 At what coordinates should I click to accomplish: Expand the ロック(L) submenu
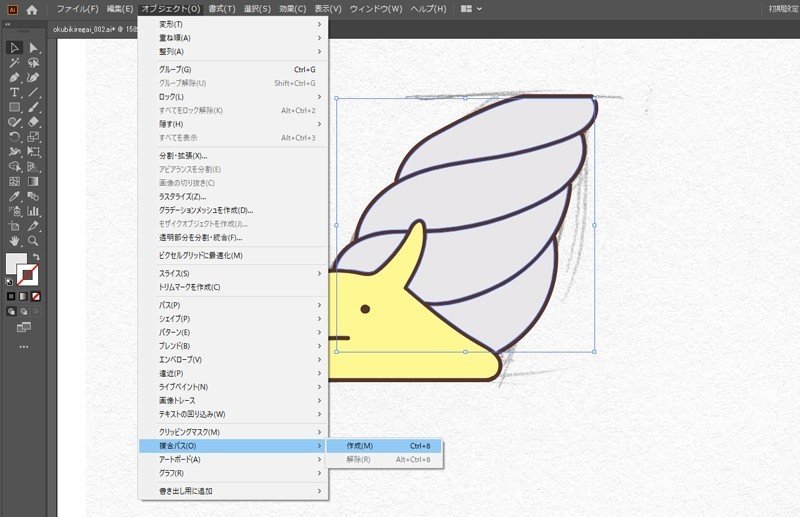coord(234,96)
